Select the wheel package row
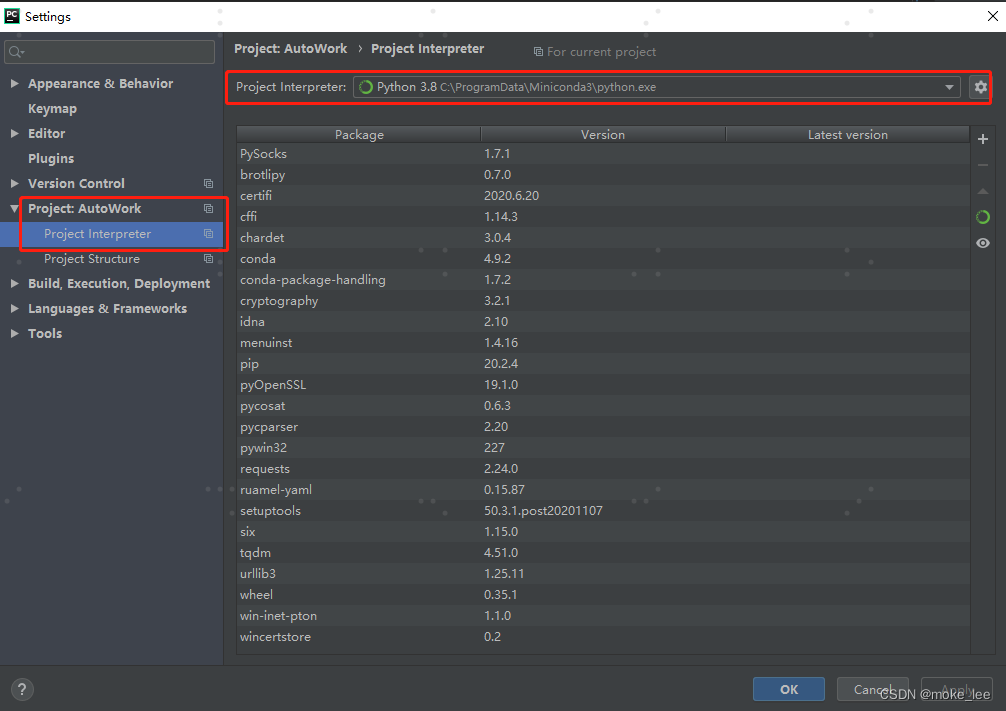This screenshot has height=711, width=1006. click(603, 595)
